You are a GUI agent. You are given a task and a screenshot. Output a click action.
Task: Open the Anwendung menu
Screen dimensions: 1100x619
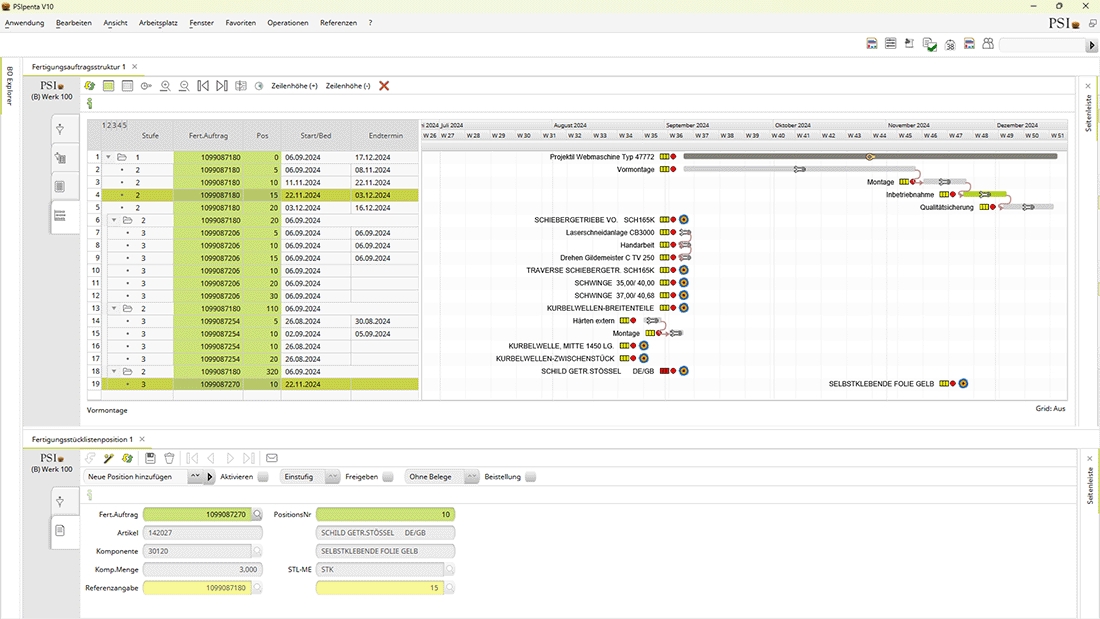(25, 22)
